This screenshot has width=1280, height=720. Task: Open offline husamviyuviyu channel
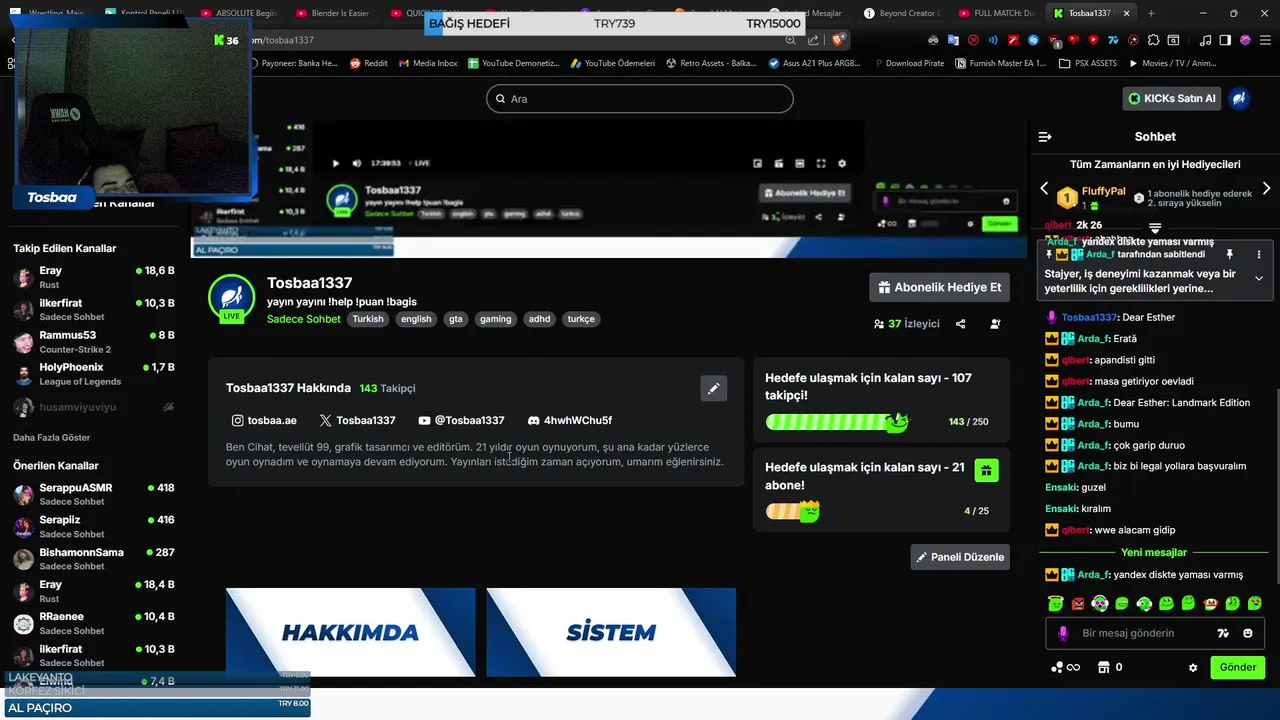click(x=95, y=407)
